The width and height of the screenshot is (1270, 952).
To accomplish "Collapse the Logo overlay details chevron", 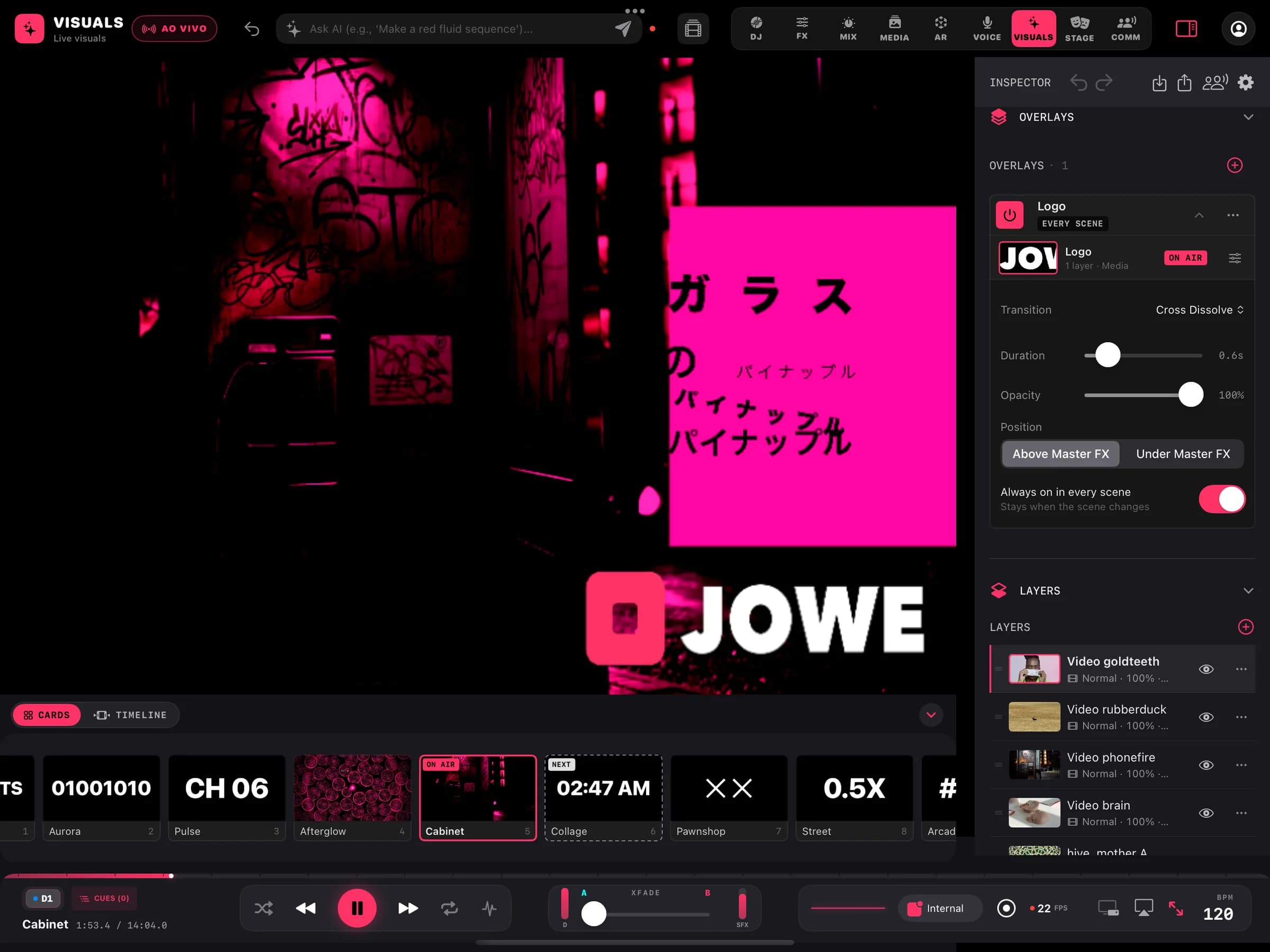I will click(1199, 215).
